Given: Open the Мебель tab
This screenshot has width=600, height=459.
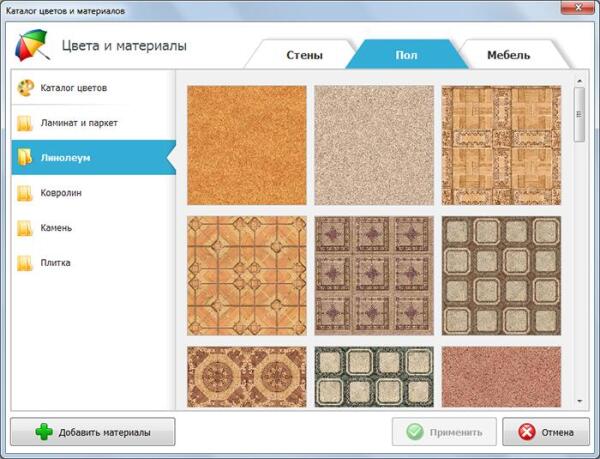Looking at the screenshot, I should coord(508,54).
